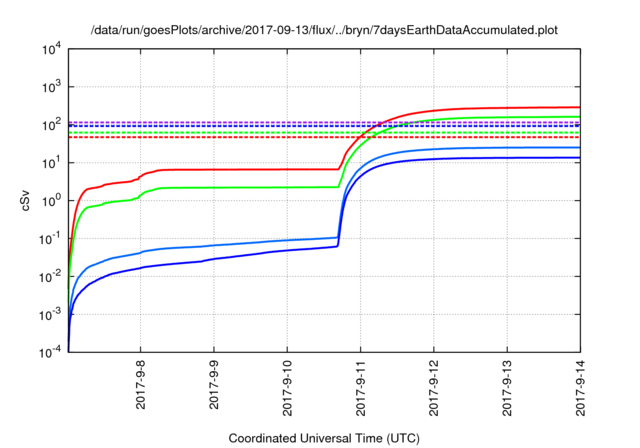Click the Coordinated Universal Time (UTC) axis label

[324, 439]
